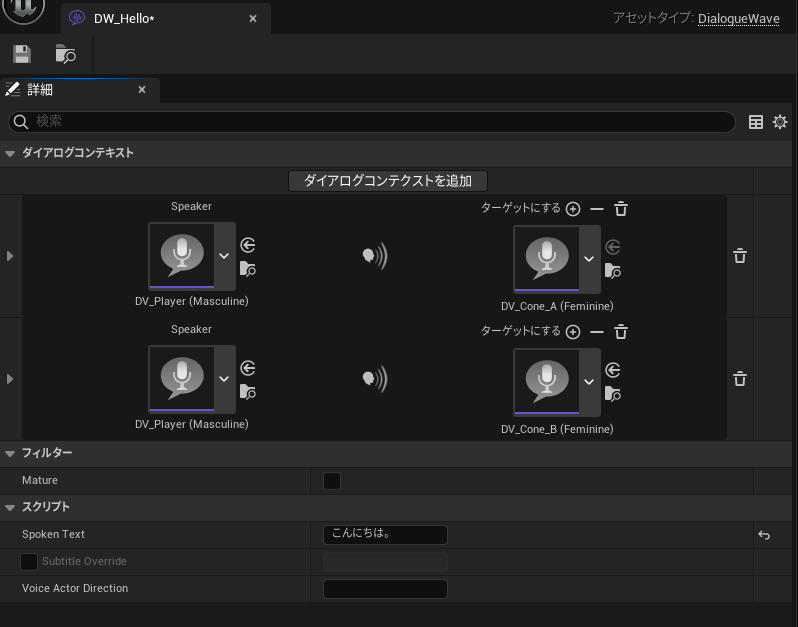
Task: Click the DialogueWave tab icon beside DW_Hello
Action: click(77, 18)
